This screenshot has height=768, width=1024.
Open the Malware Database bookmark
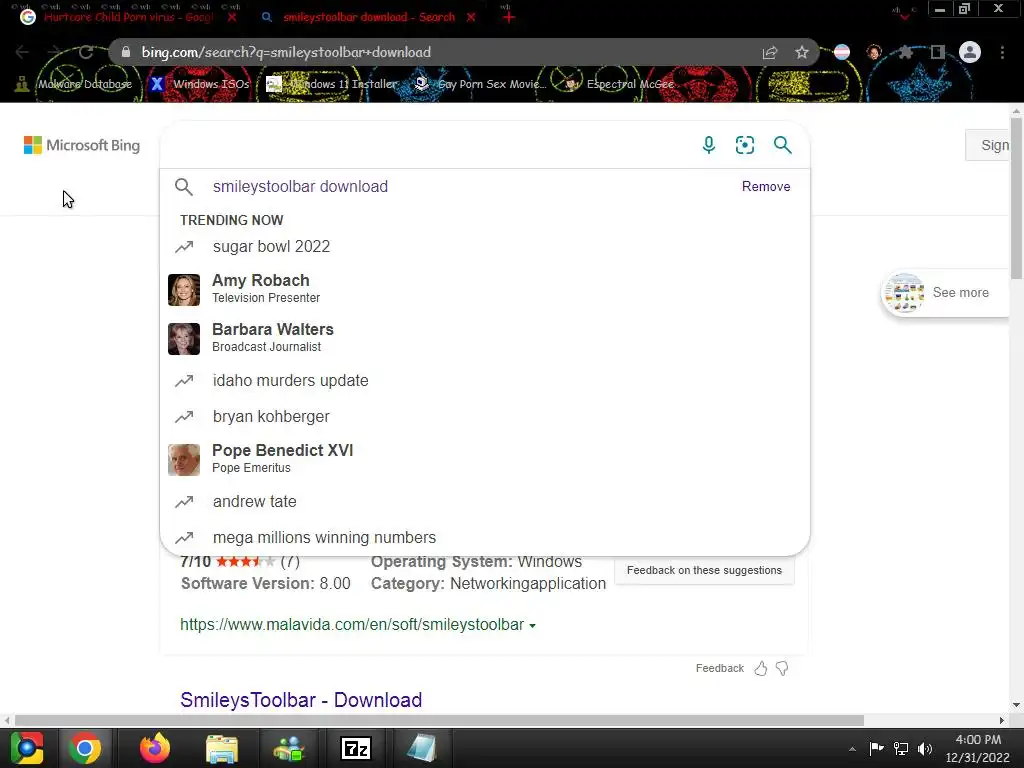click(73, 84)
